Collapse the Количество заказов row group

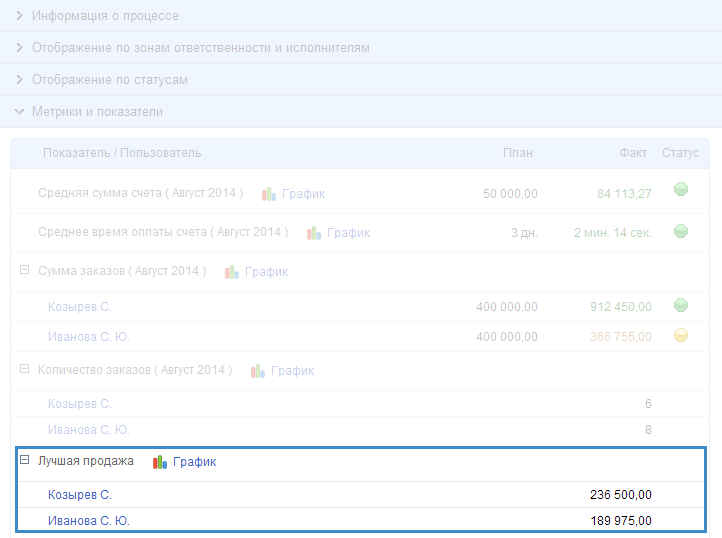(24, 369)
